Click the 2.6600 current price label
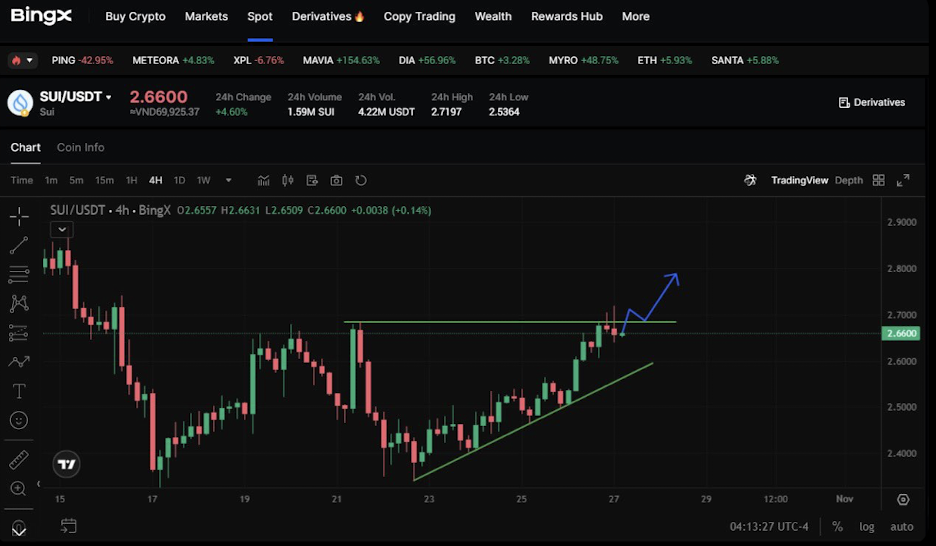The height and width of the screenshot is (546, 936). (902, 333)
